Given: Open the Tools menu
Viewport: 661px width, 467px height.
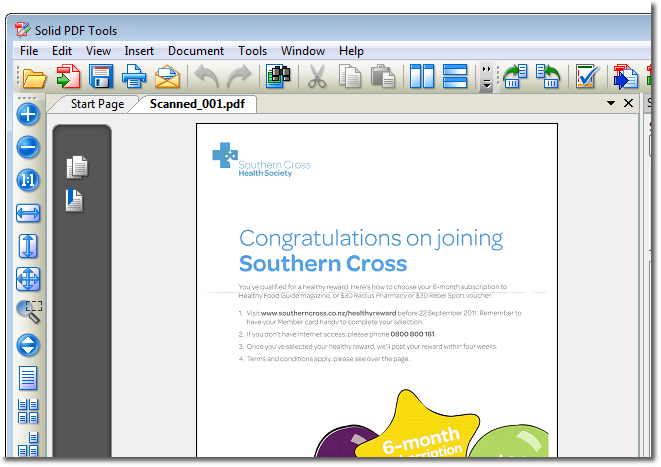Looking at the screenshot, I should tap(253, 51).
